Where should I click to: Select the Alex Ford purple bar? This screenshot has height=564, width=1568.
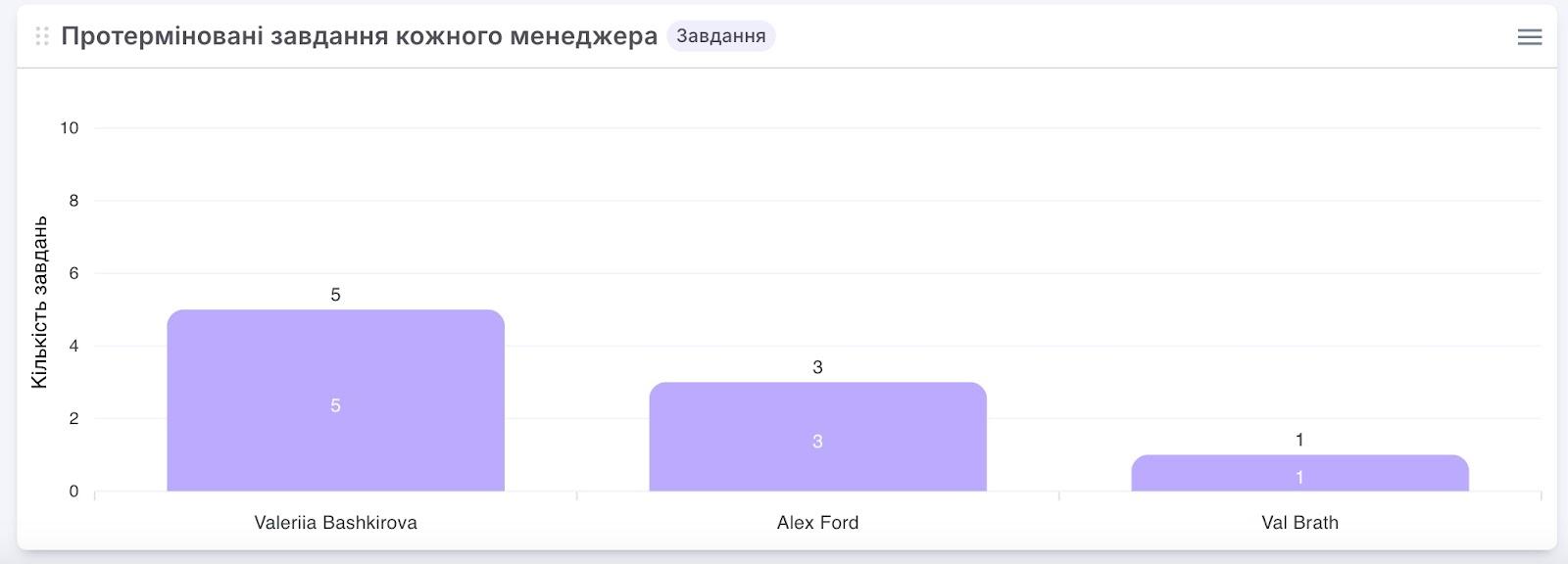click(x=817, y=436)
